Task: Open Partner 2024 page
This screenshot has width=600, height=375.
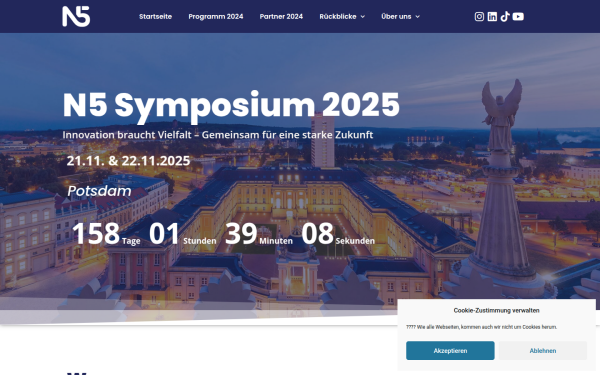Action: coord(281,16)
